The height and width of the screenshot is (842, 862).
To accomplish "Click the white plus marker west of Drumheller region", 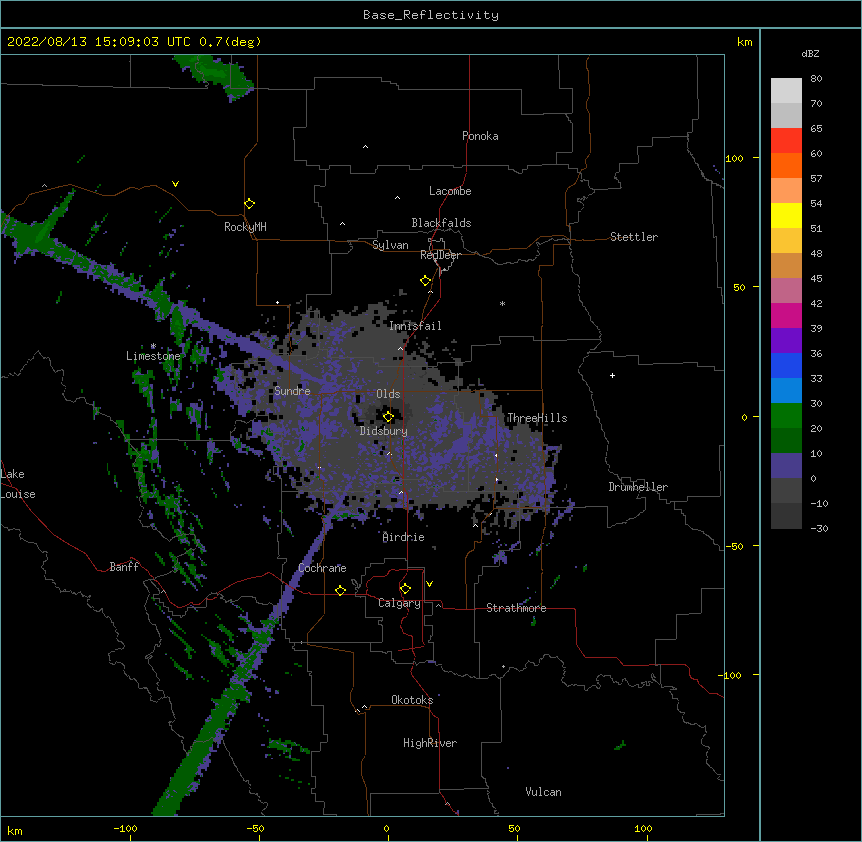I will tap(612, 375).
